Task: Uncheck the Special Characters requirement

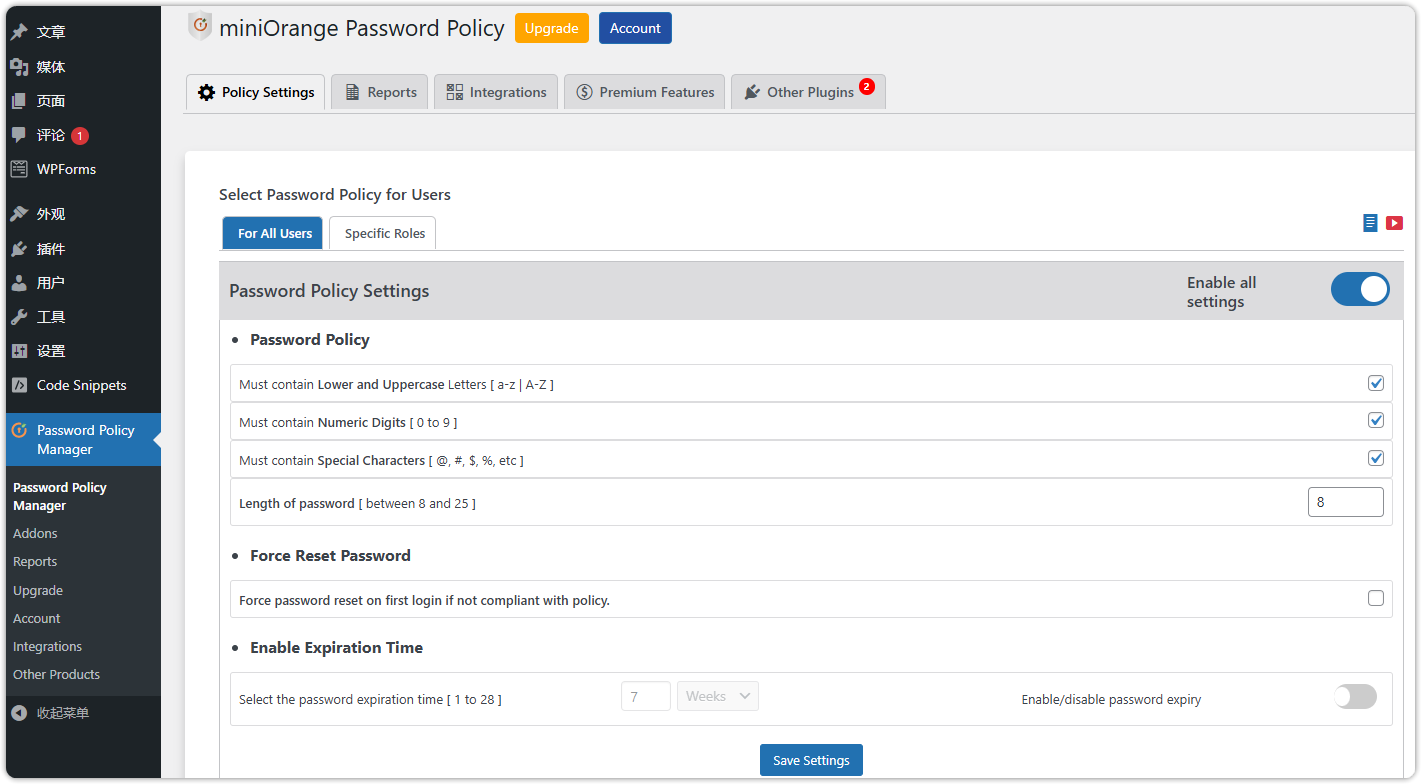Action: click(1376, 458)
